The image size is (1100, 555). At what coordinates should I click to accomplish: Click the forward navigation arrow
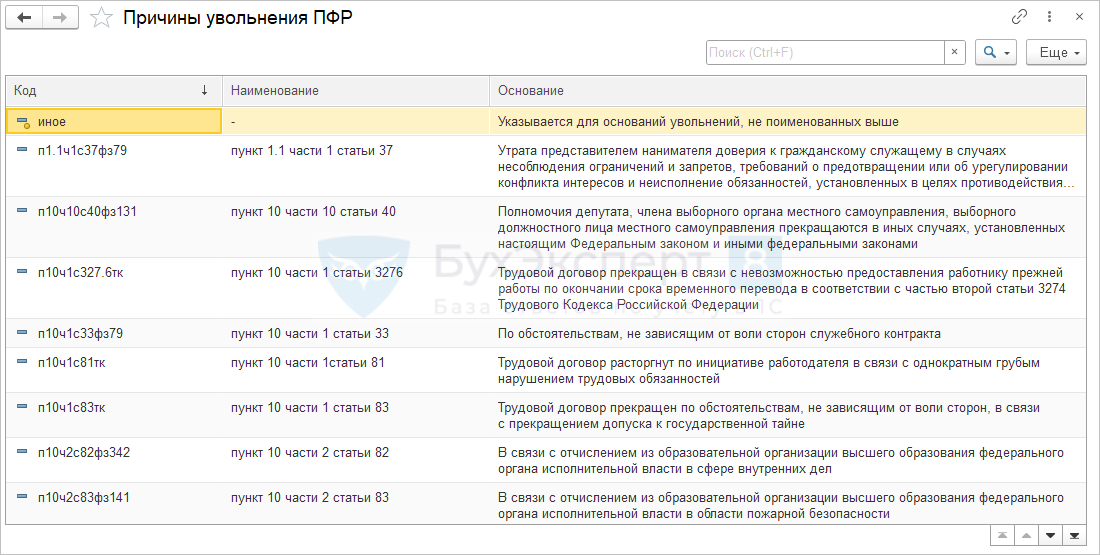59,18
